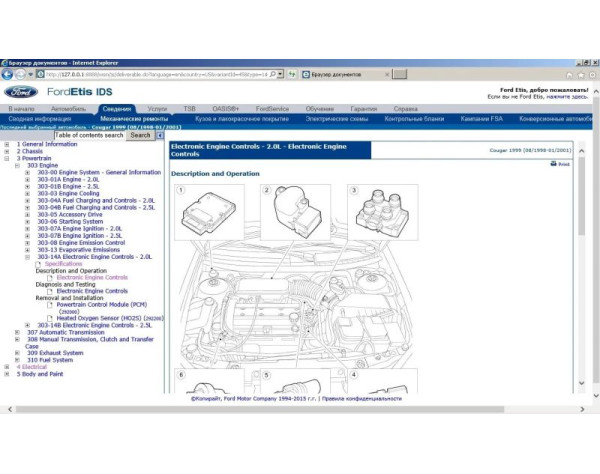Click component thumbnail number 1 in diagram
Viewport: 600px width, 474px height.
[x=206, y=212]
